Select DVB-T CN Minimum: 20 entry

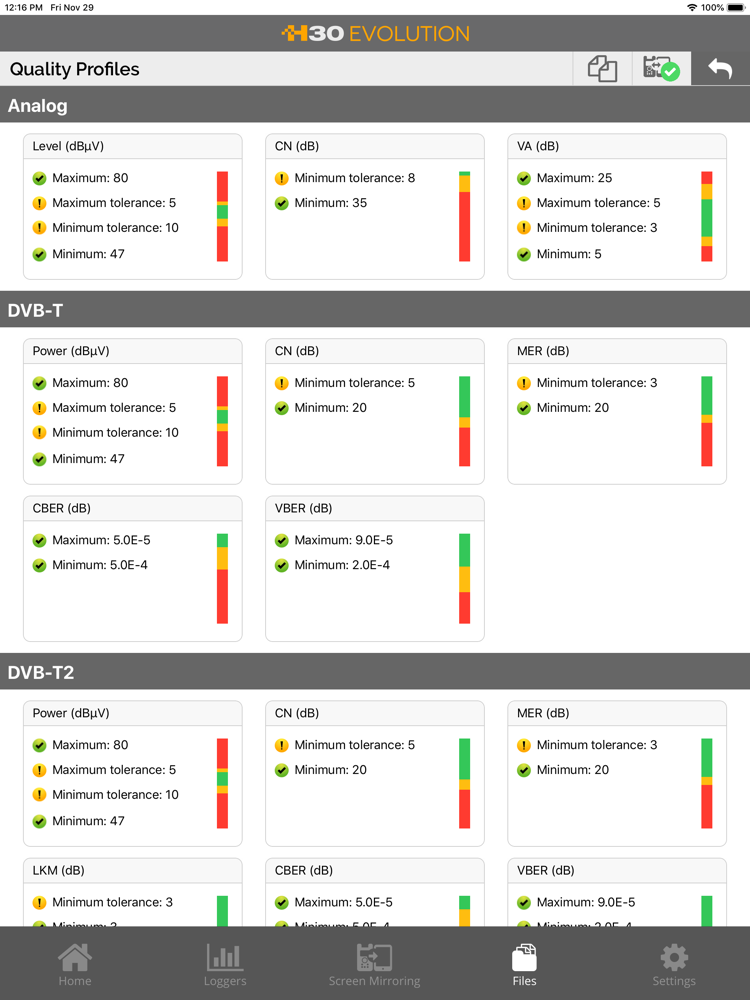tap(330, 408)
